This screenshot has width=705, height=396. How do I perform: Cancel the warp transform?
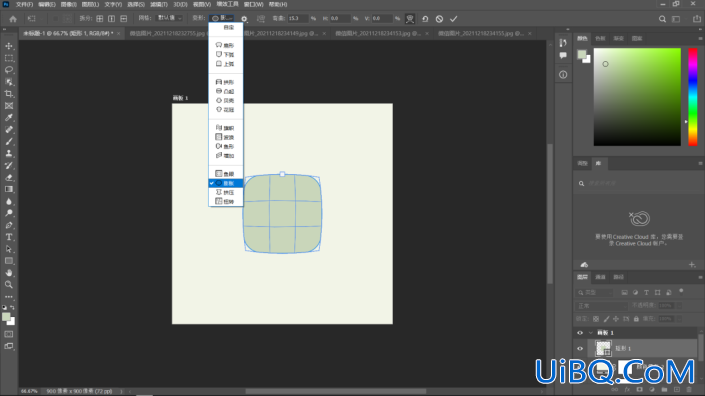click(x=439, y=19)
